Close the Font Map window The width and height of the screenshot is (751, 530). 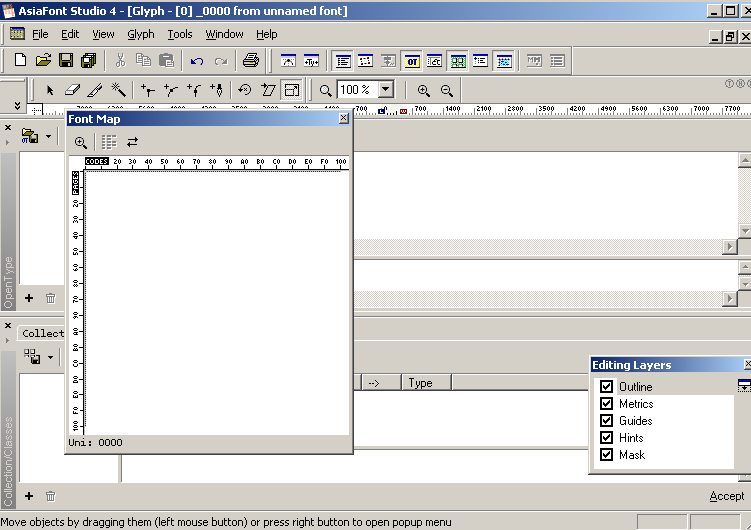344,118
